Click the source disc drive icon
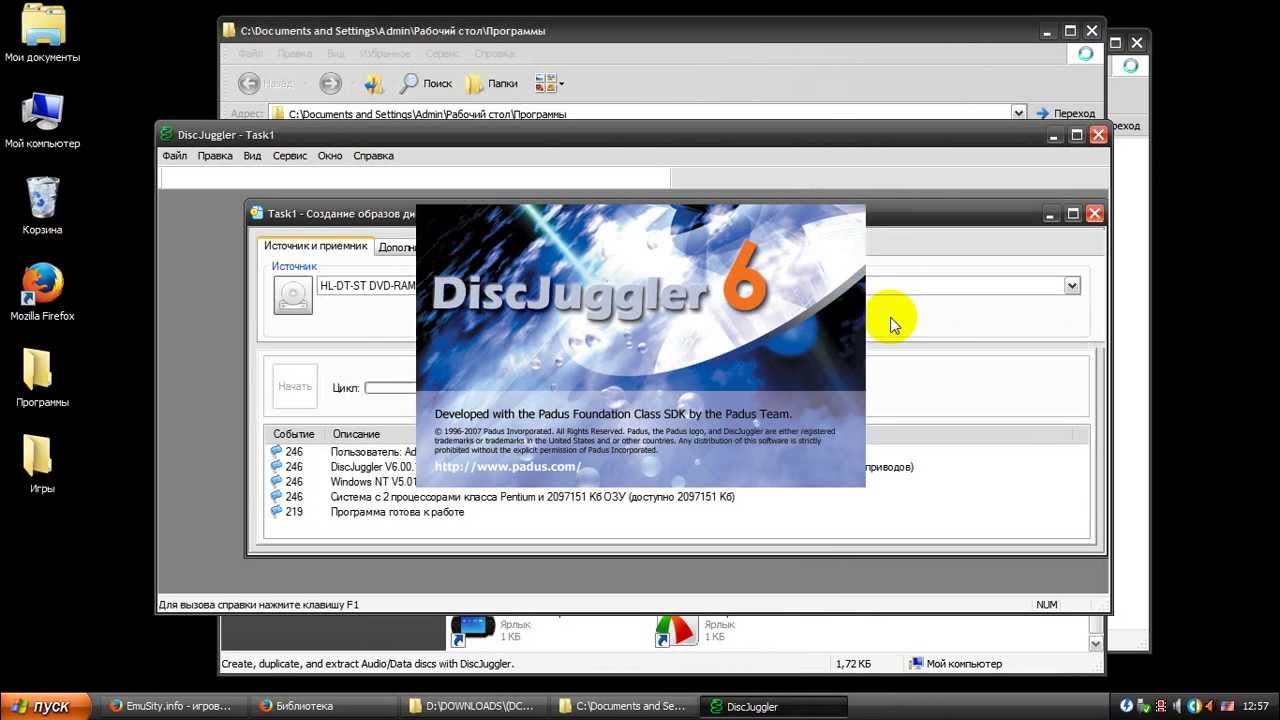The image size is (1280, 720). point(293,295)
